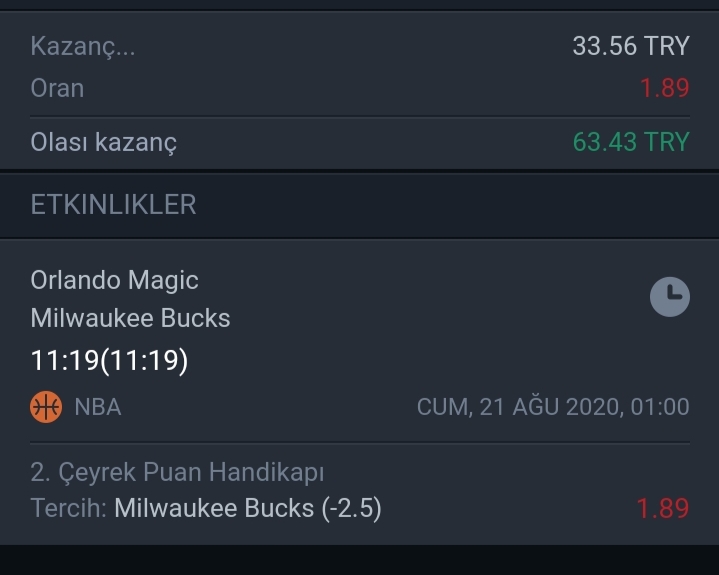Tap the 1.89 odds beside the selection
Viewport: 719px width, 575px height.
(663, 508)
